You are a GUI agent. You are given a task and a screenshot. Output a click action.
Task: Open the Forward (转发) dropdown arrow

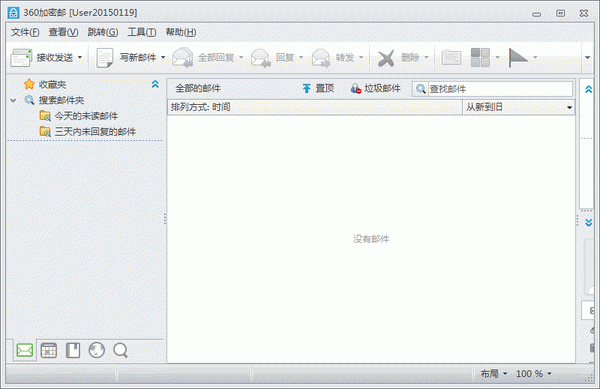coord(361,58)
